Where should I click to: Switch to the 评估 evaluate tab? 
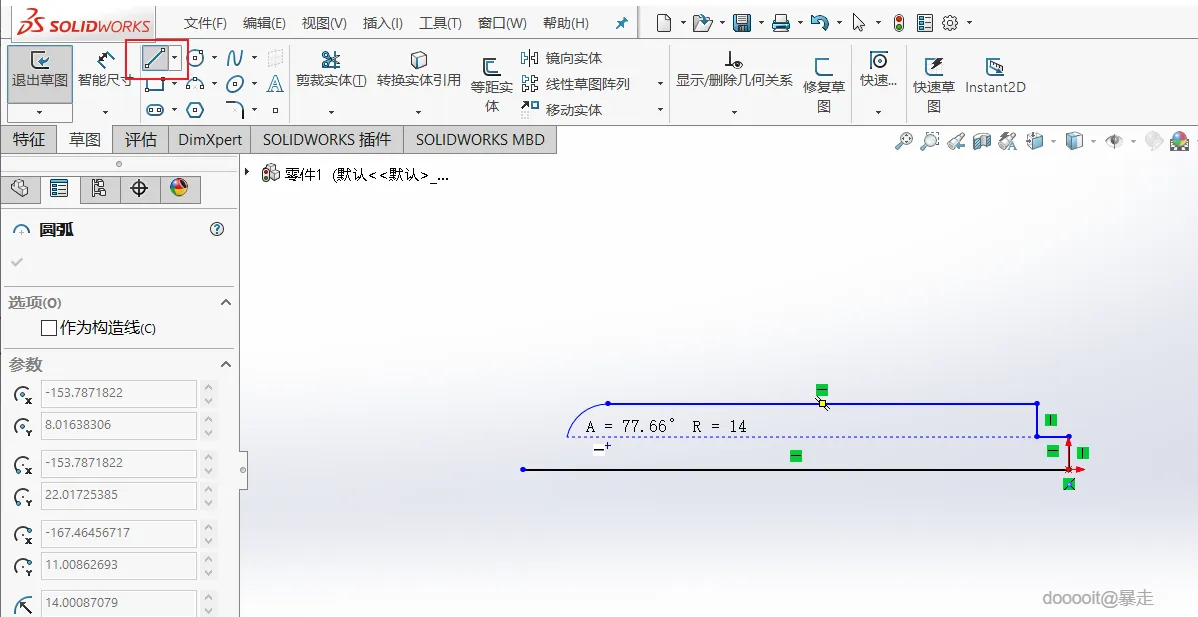click(x=141, y=140)
